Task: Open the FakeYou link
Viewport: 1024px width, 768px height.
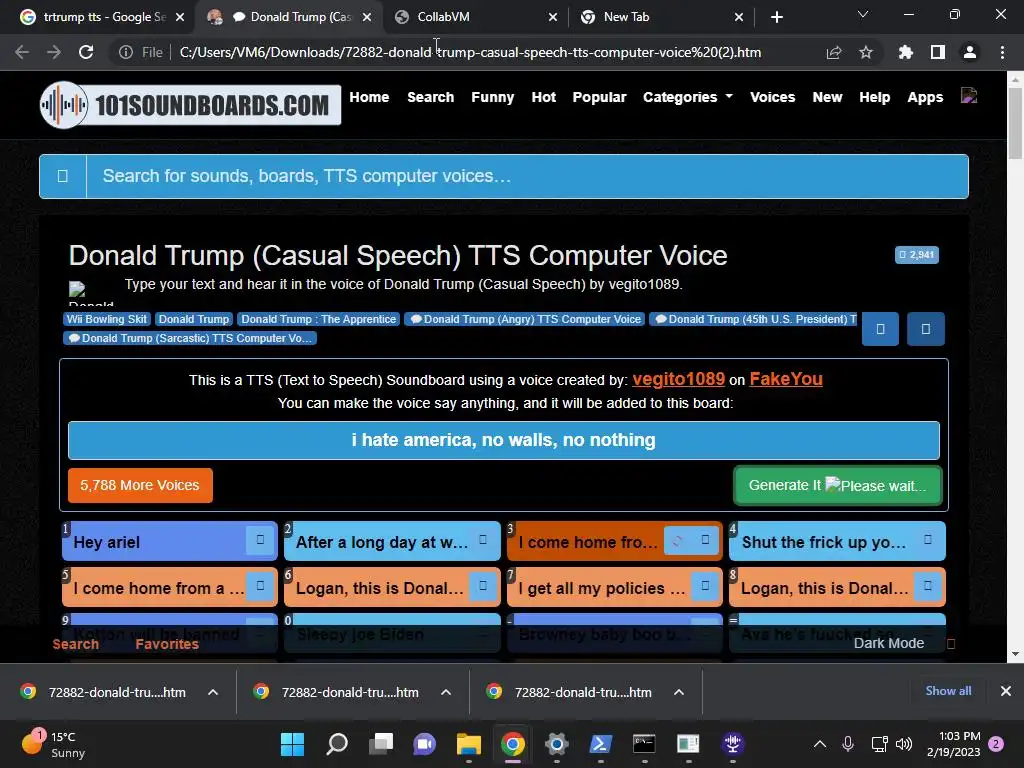Action: click(x=786, y=379)
